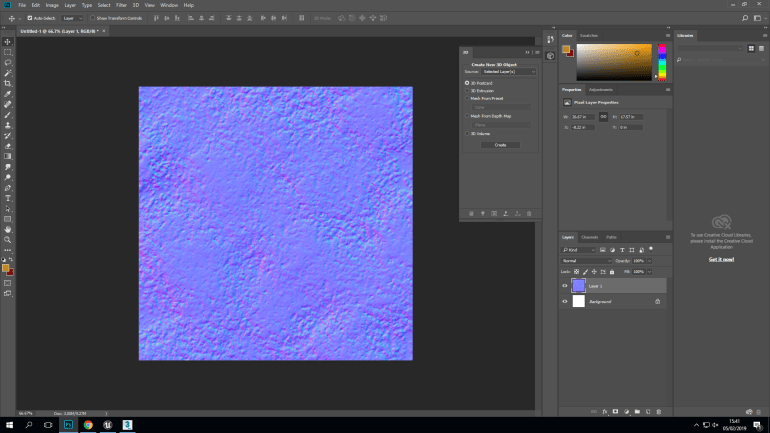Select the Magic Wand tool
Screen dimensions: 770x433
(x=7, y=73)
